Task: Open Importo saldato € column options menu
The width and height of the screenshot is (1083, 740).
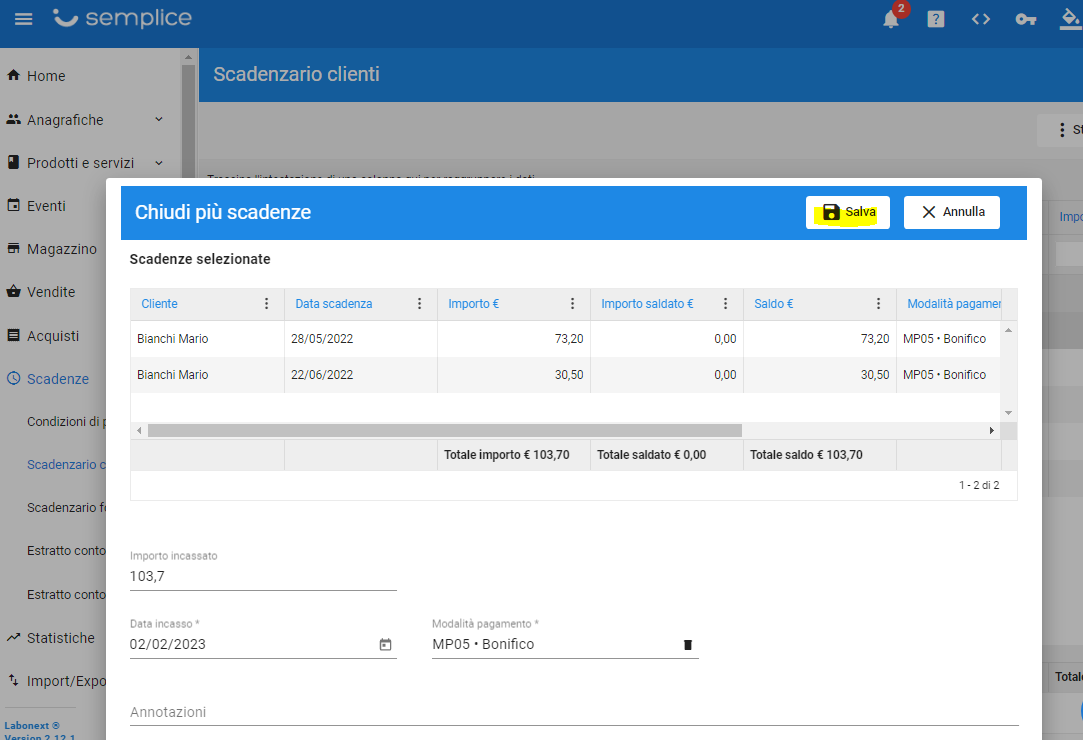Action: coord(725,303)
